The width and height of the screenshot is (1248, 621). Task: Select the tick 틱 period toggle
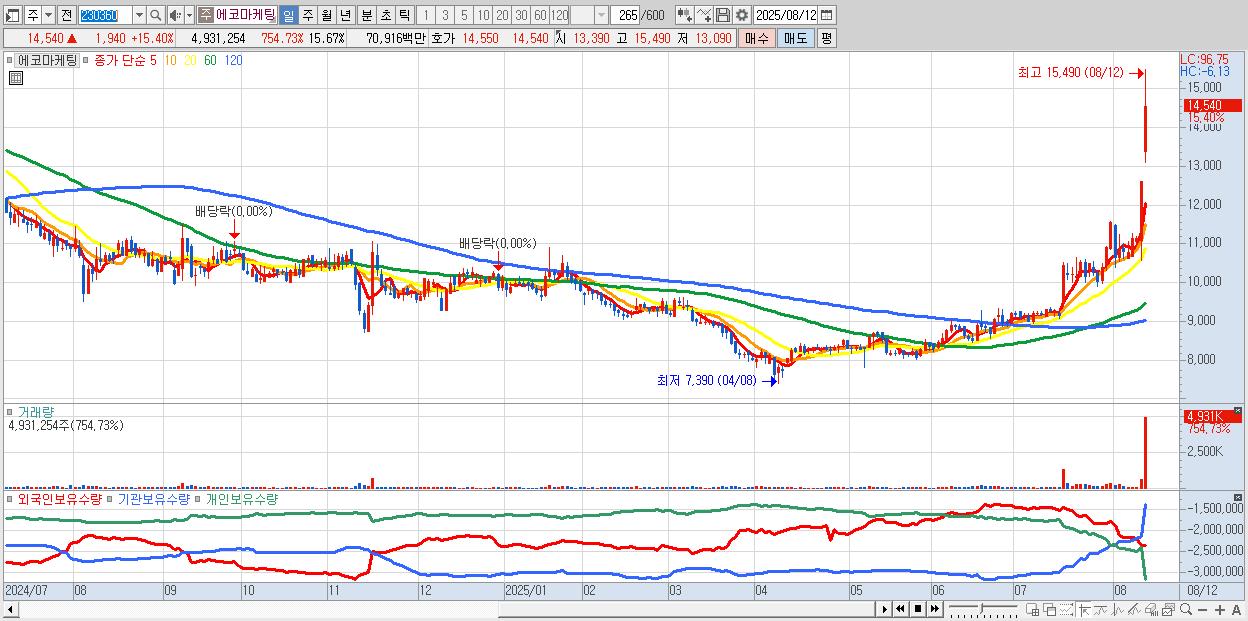(x=404, y=15)
